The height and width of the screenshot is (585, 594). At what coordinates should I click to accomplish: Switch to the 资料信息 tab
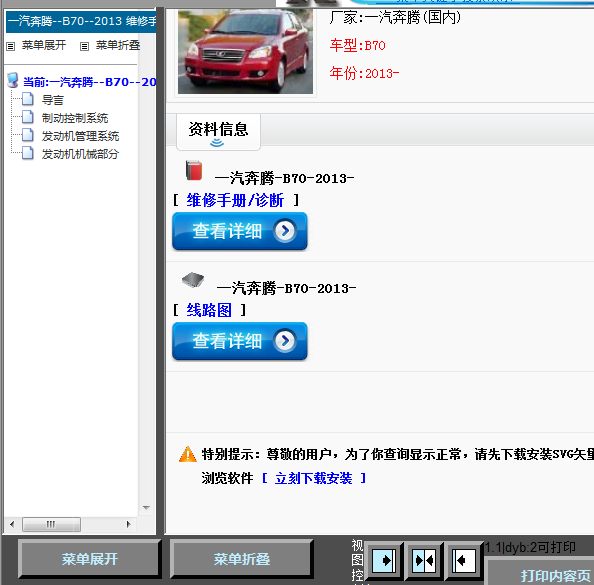[x=218, y=131]
